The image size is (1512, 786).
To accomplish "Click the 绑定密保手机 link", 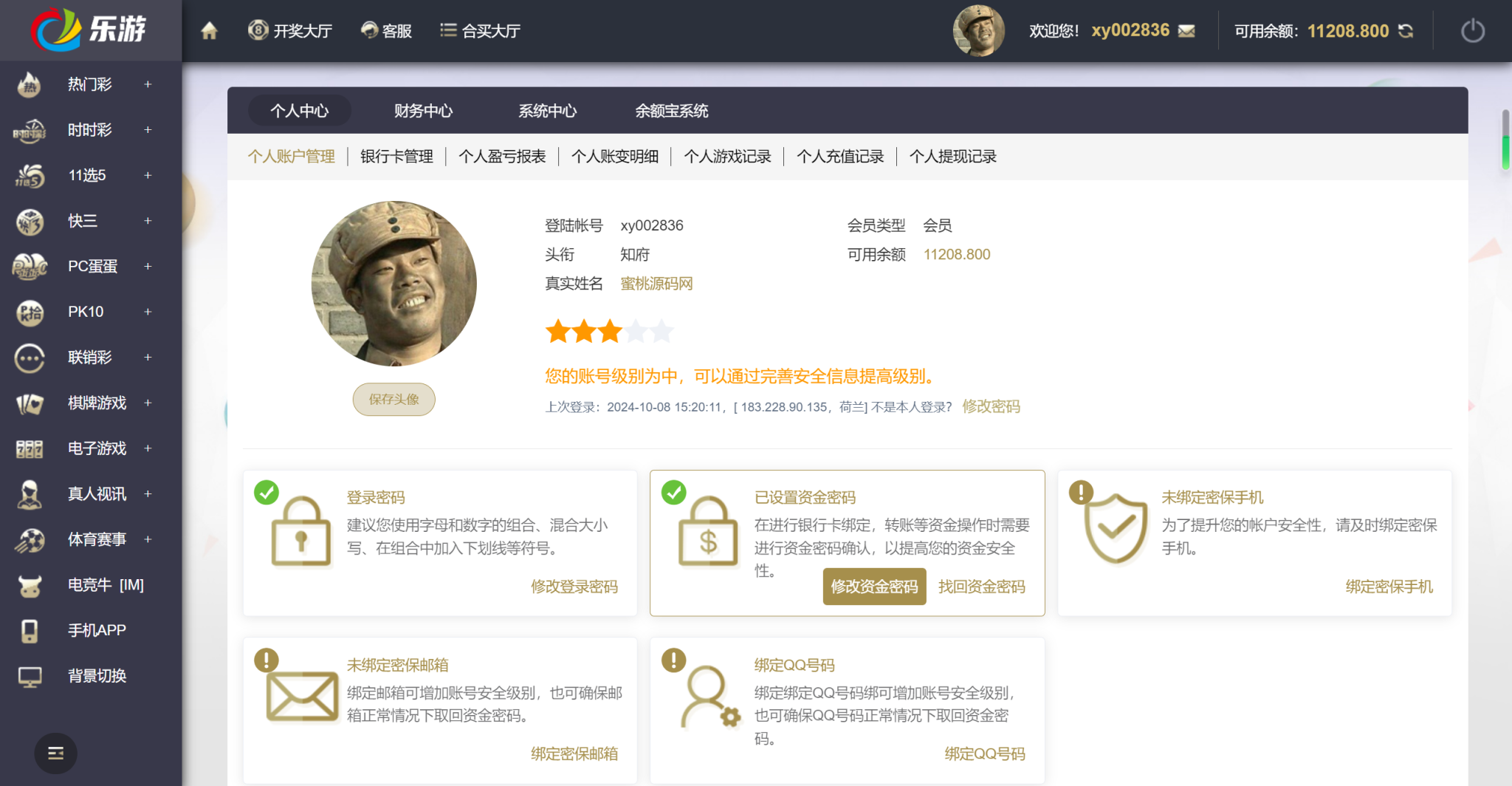I will 1389,587.
